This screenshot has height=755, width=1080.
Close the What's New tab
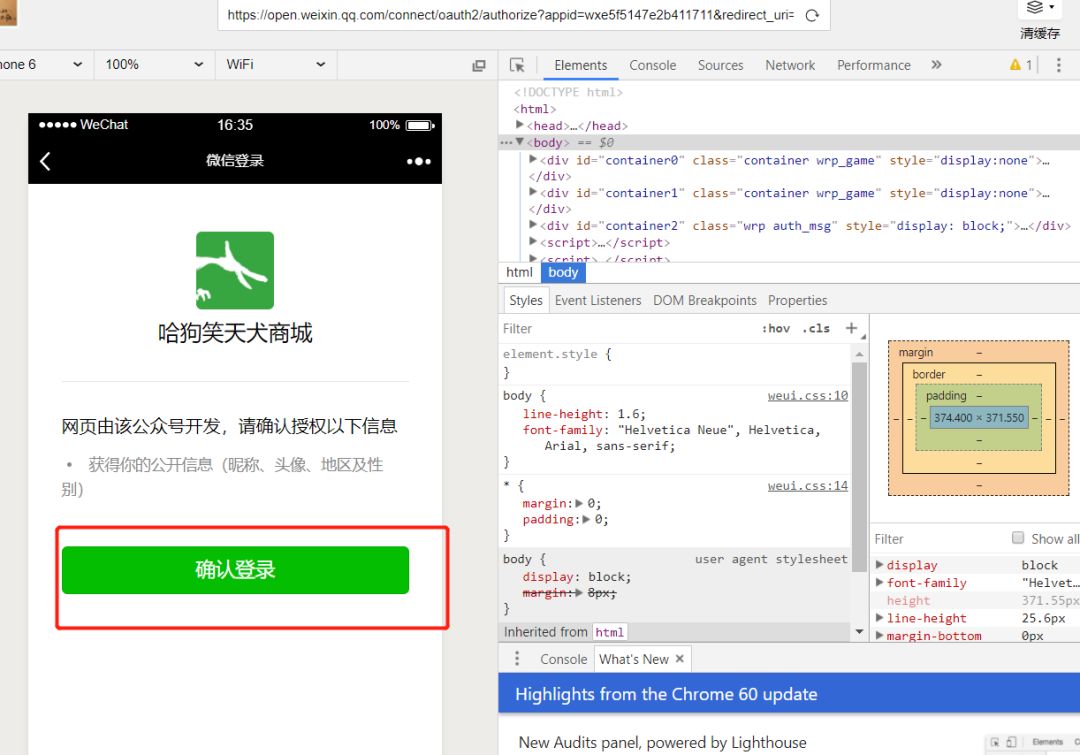(x=680, y=659)
